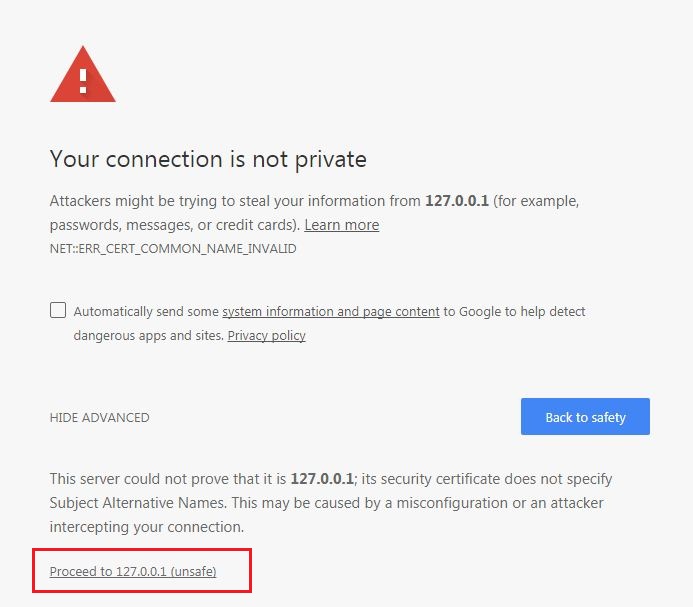The width and height of the screenshot is (693, 607).
Task: Enable automatic reporting checkbox
Action: coord(58,310)
